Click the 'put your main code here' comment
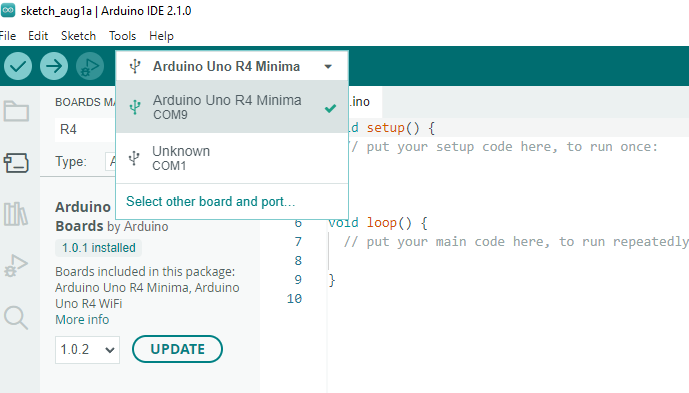Viewport: 689px width, 393px height. click(516, 242)
